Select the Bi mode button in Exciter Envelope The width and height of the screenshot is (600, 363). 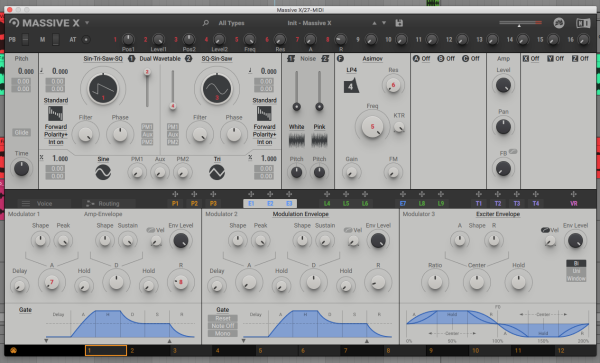point(576,263)
